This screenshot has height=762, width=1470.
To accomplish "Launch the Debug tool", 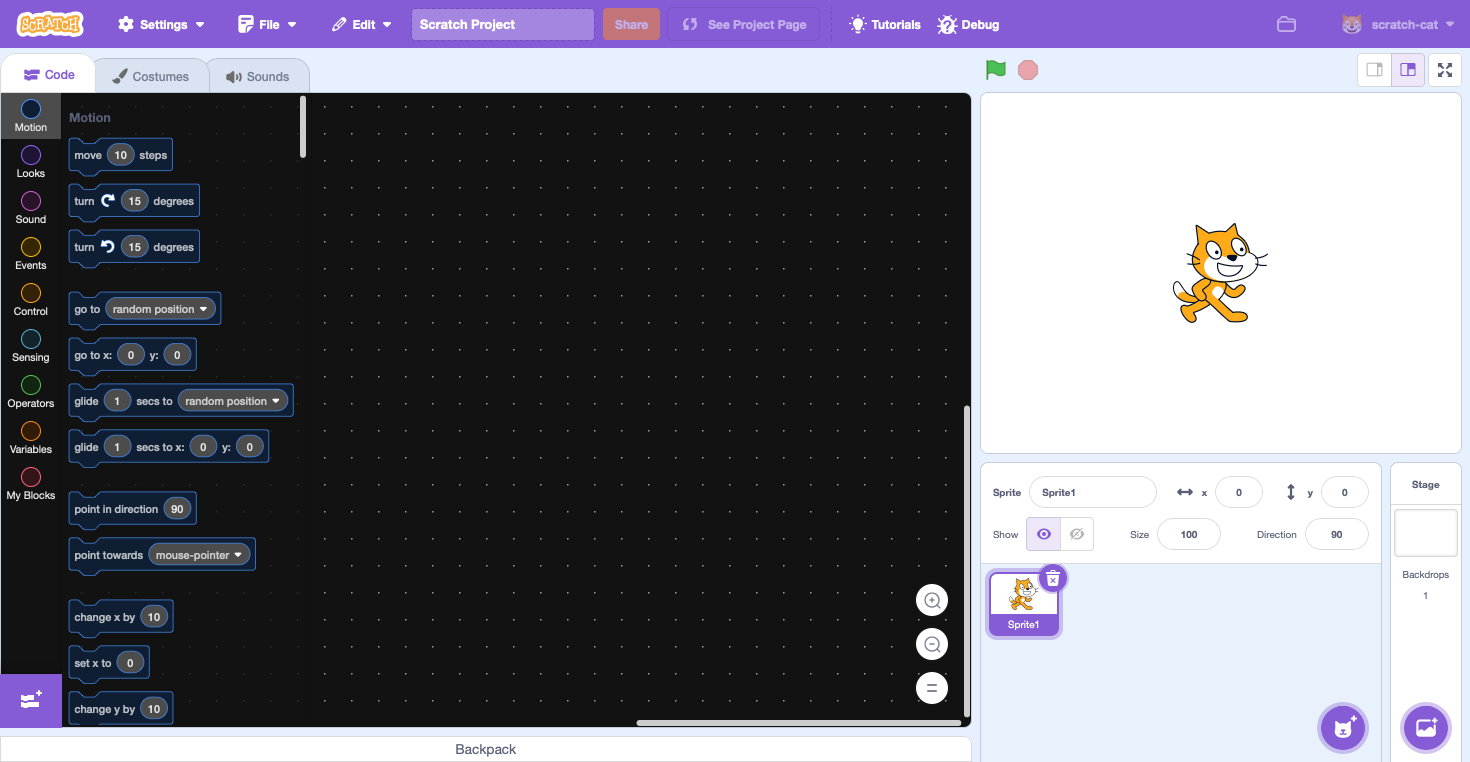I will (967, 23).
